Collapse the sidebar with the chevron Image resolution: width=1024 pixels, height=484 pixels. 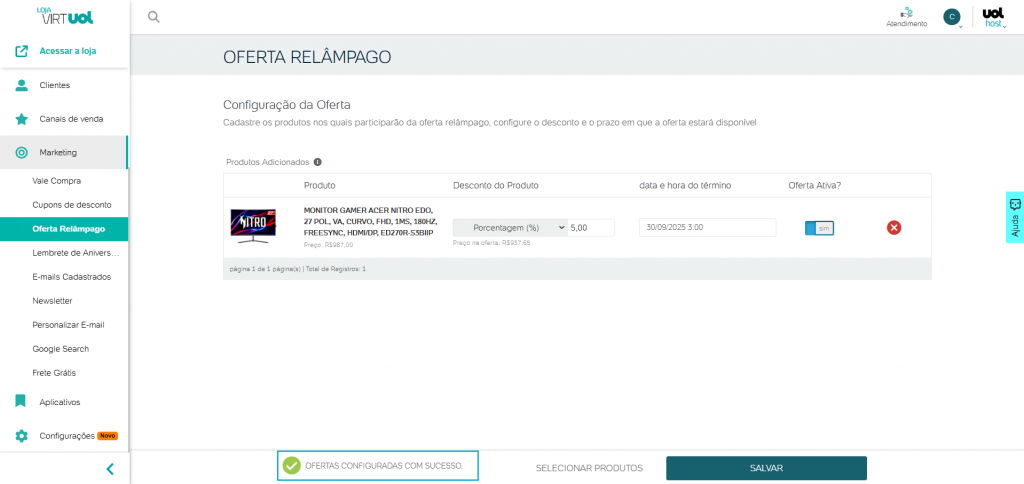110,468
